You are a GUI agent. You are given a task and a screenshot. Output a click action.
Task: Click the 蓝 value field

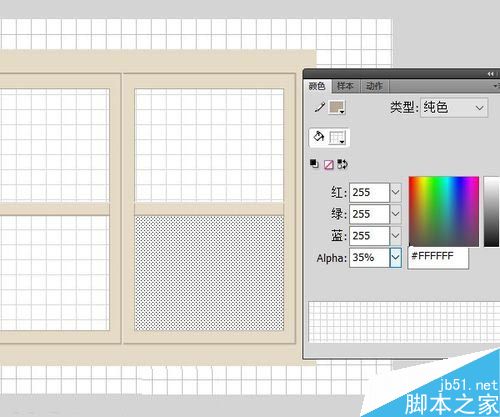(369, 236)
